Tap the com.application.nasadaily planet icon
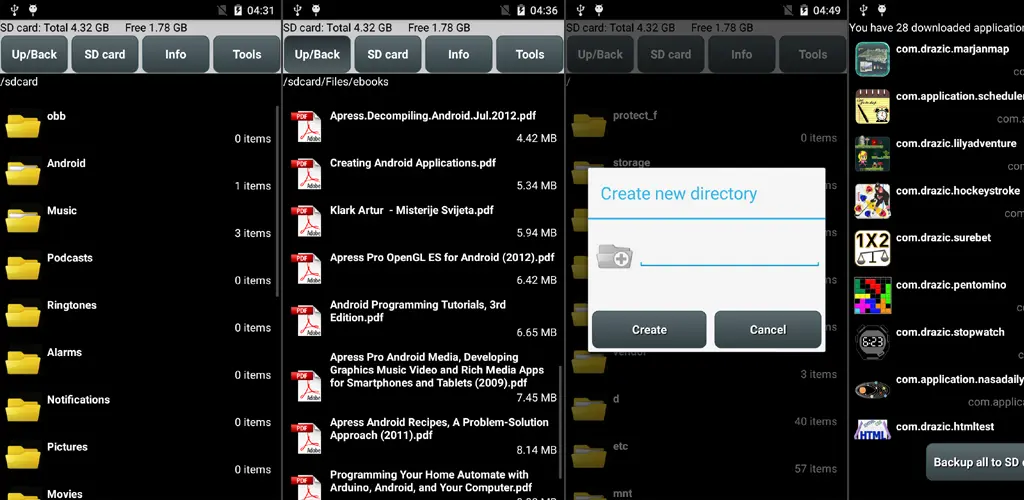Viewport: 1024px width, 500px height. coord(872,390)
